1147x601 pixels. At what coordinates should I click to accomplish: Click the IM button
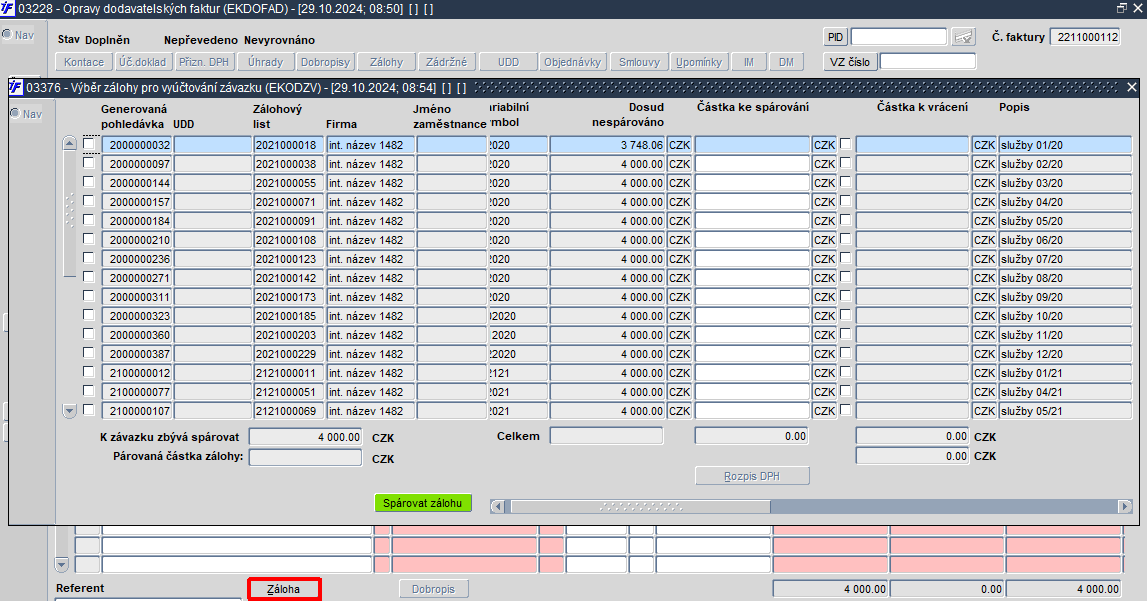748,62
